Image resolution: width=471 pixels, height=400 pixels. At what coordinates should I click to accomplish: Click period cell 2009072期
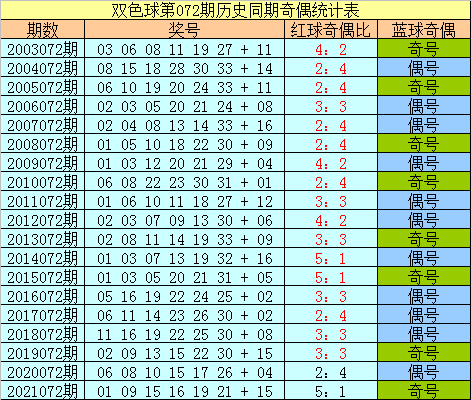pos(42,163)
